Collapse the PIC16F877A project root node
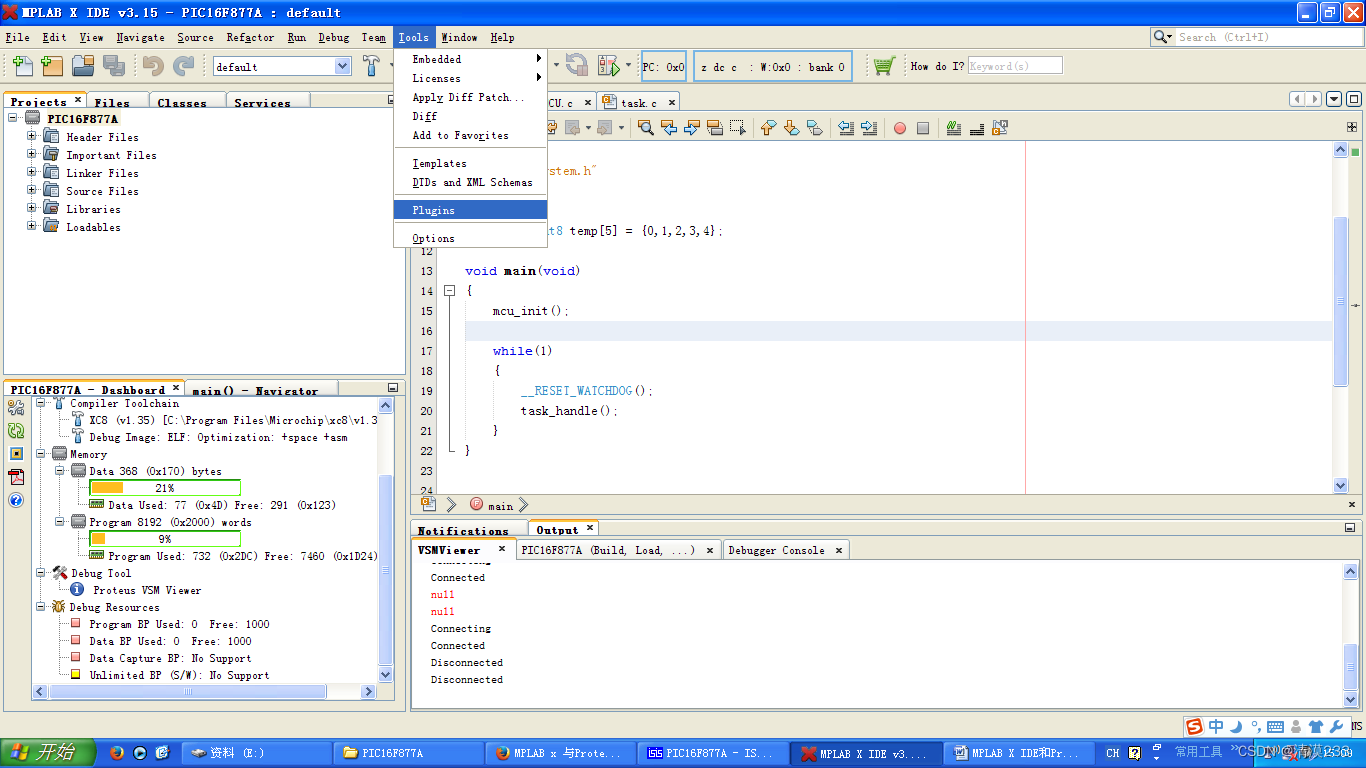The image size is (1366, 768). click(14, 118)
